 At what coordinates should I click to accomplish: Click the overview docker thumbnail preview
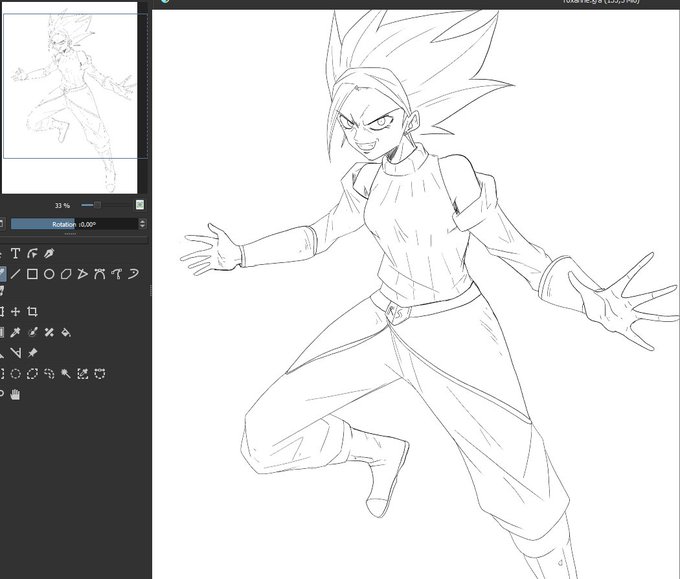pyautogui.click(x=69, y=98)
